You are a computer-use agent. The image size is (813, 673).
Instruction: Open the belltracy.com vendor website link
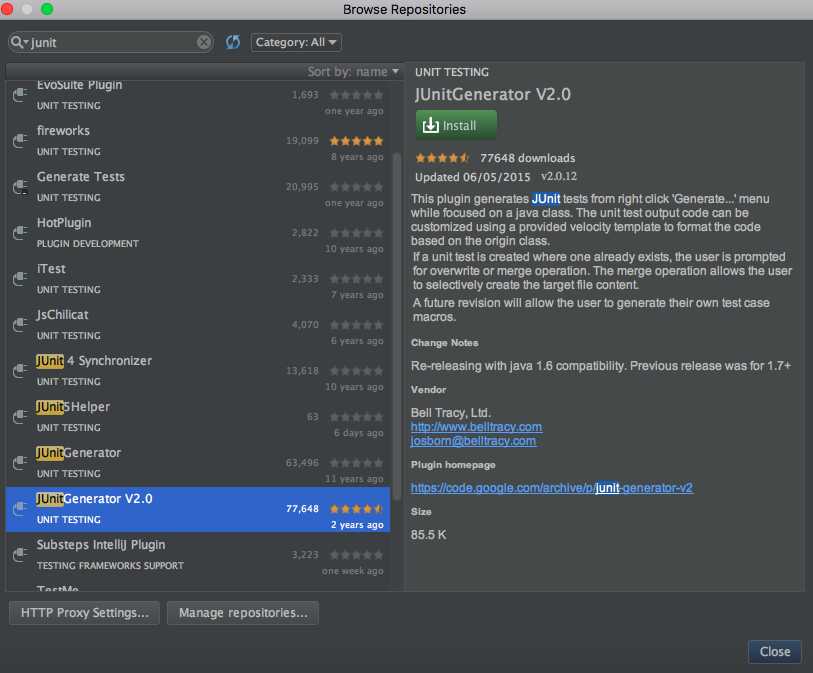[476, 427]
